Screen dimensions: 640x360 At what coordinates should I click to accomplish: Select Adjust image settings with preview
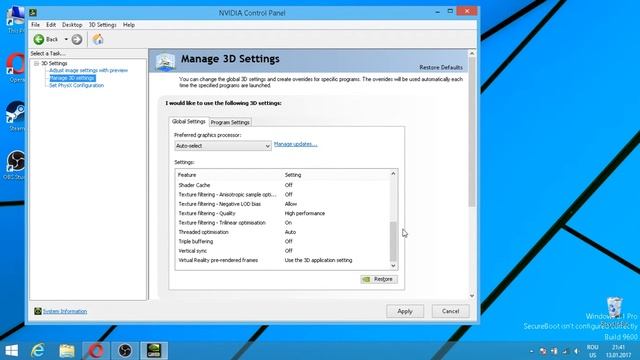pyautogui.click(x=88, y=70)
